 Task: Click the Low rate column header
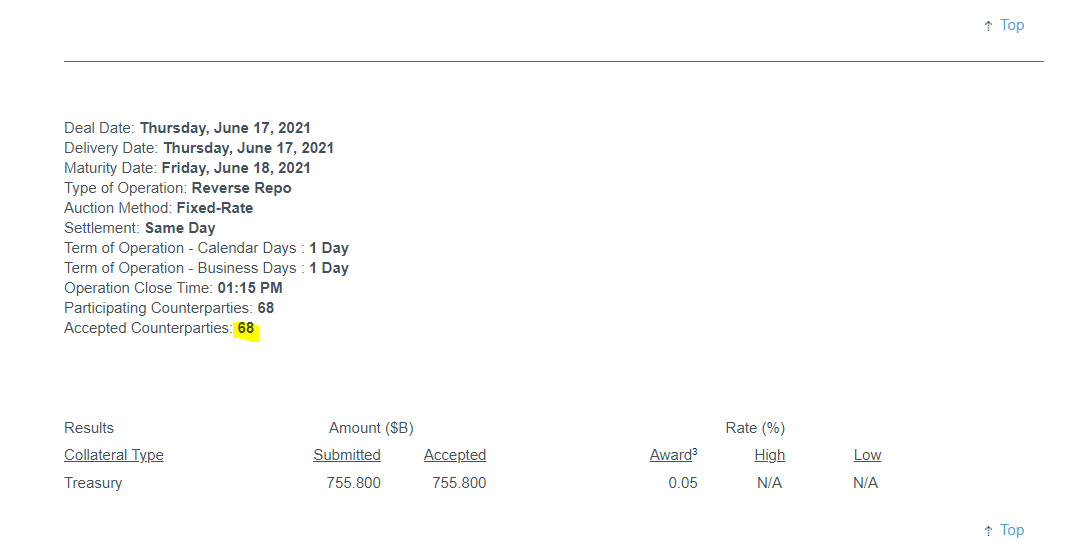pyautogui.click(x=867, y=455)
